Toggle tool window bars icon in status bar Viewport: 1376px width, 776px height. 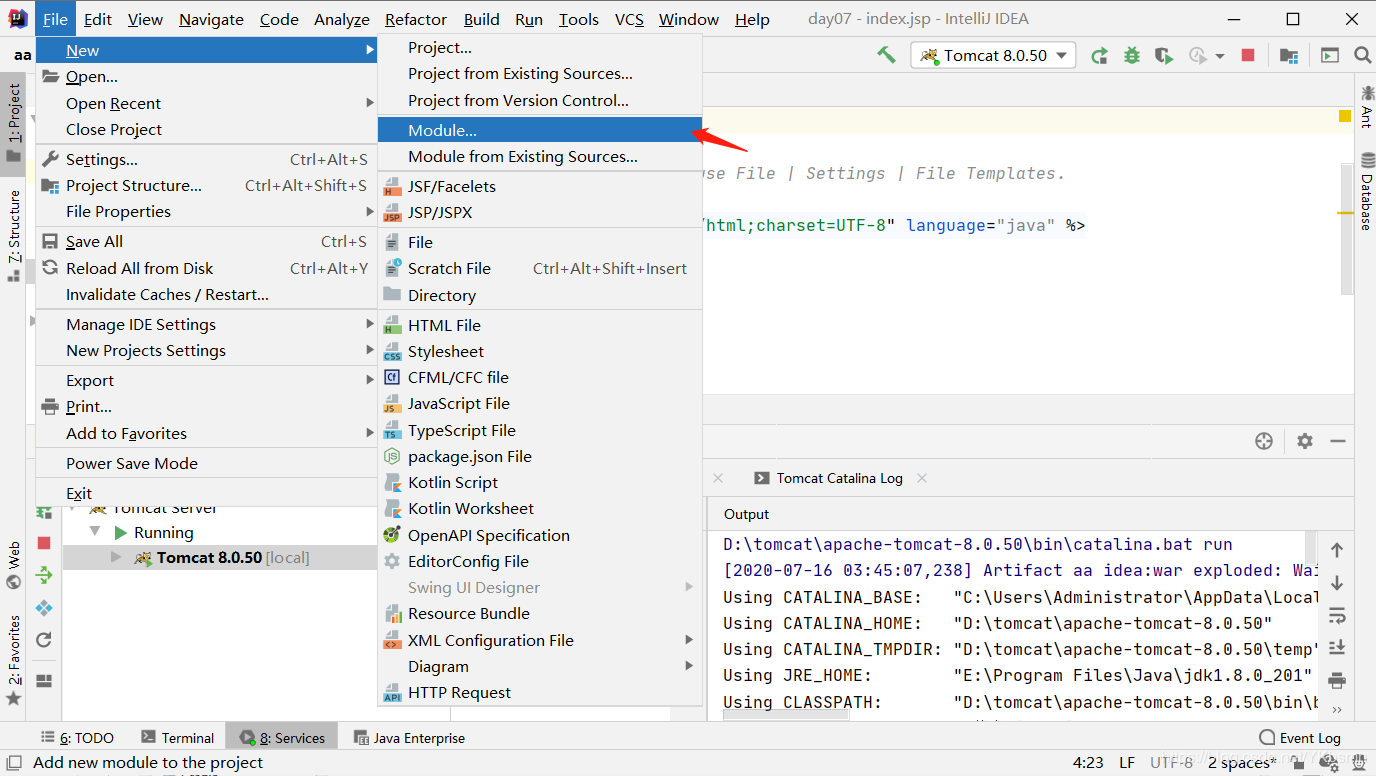click(x=14, y=763)
